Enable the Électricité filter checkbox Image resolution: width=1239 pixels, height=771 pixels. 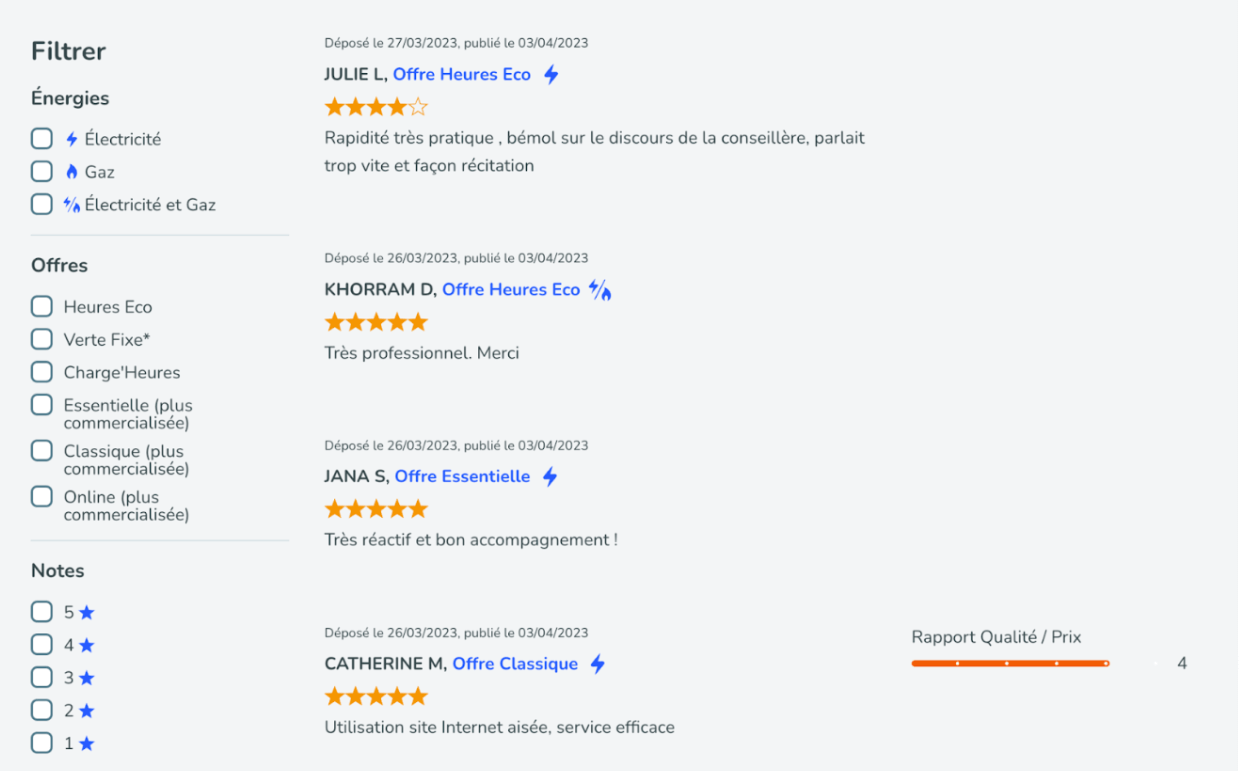(41, 138)
